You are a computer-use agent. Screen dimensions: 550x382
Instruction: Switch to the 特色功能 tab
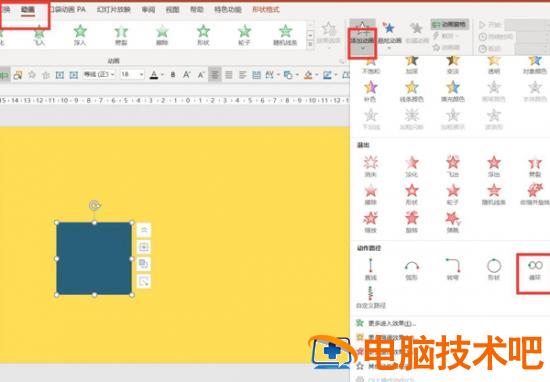228,9
